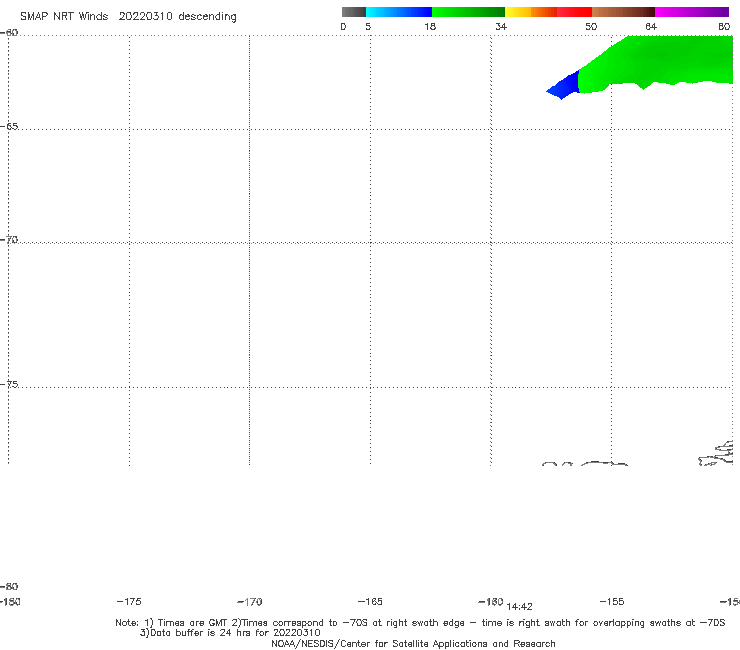The width and height of the screenshot is (740, 650).
Task: Click the 'Data buffer is 24 hrs' footnote
Action: pos(230,633)
